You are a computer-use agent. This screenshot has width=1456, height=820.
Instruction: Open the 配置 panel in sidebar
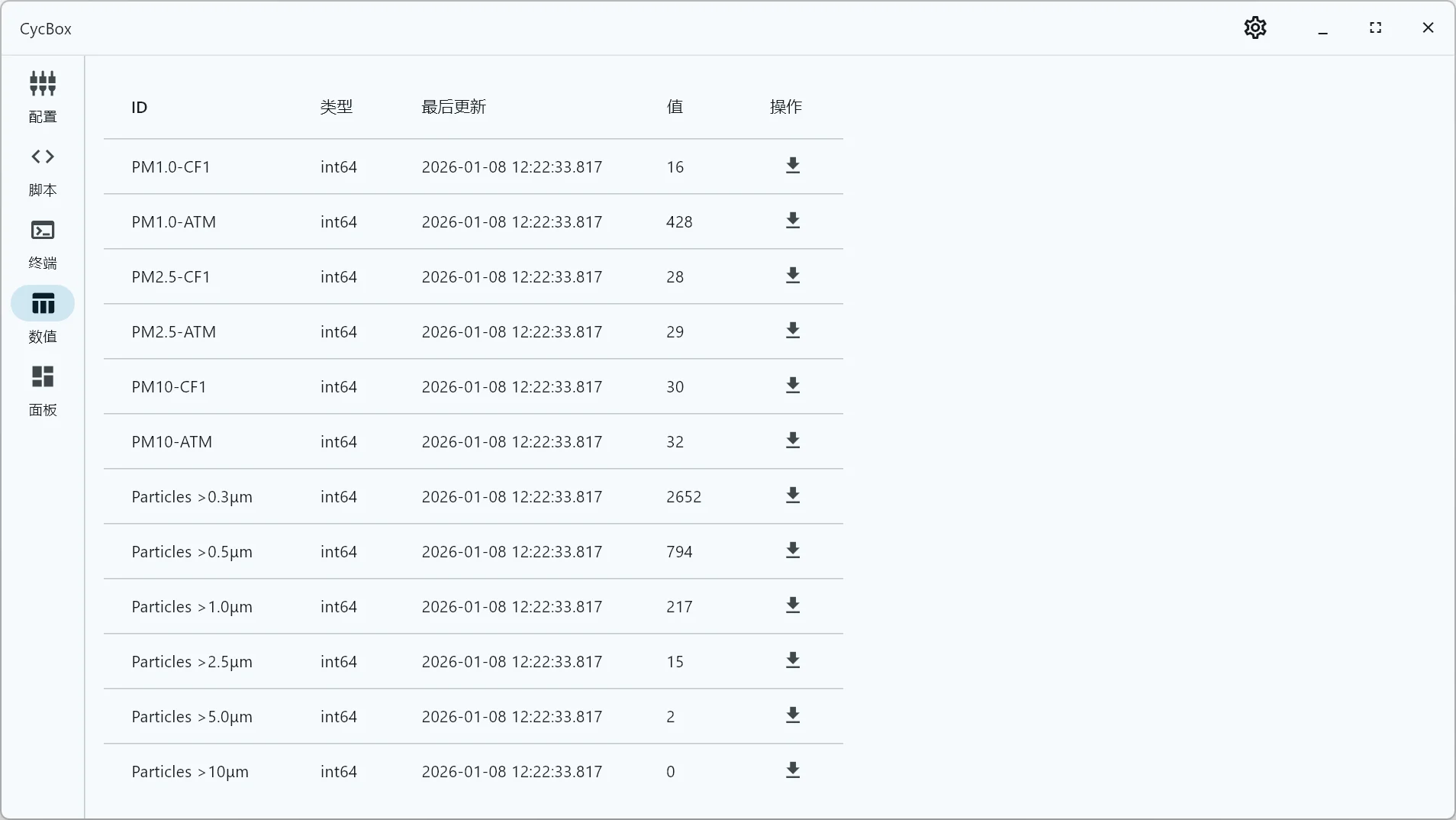click(x=42, y=98)
